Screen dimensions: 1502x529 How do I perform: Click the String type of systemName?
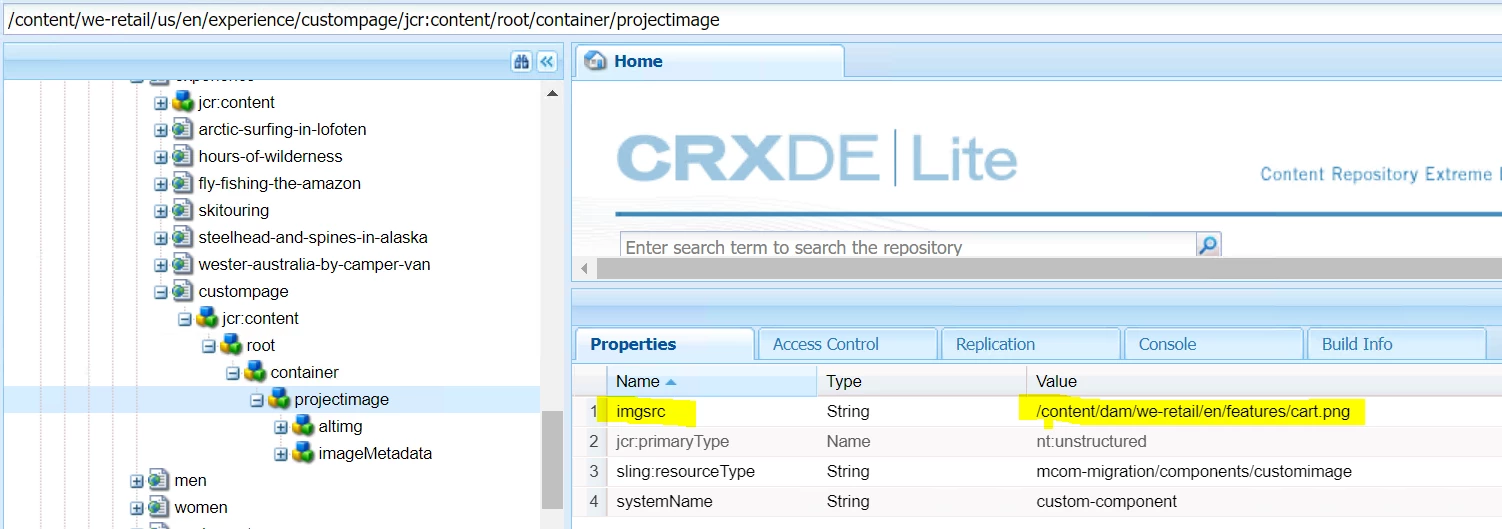(x=848, y=501)
